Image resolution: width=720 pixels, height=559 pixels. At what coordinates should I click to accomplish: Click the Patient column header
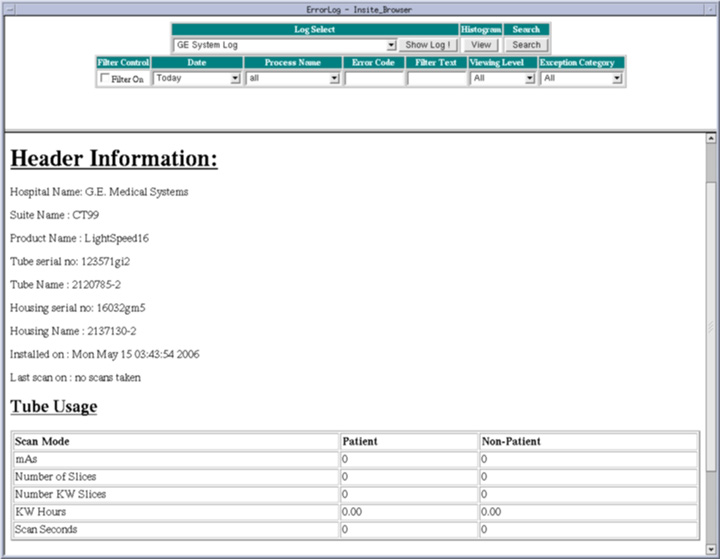coord(360,441)
